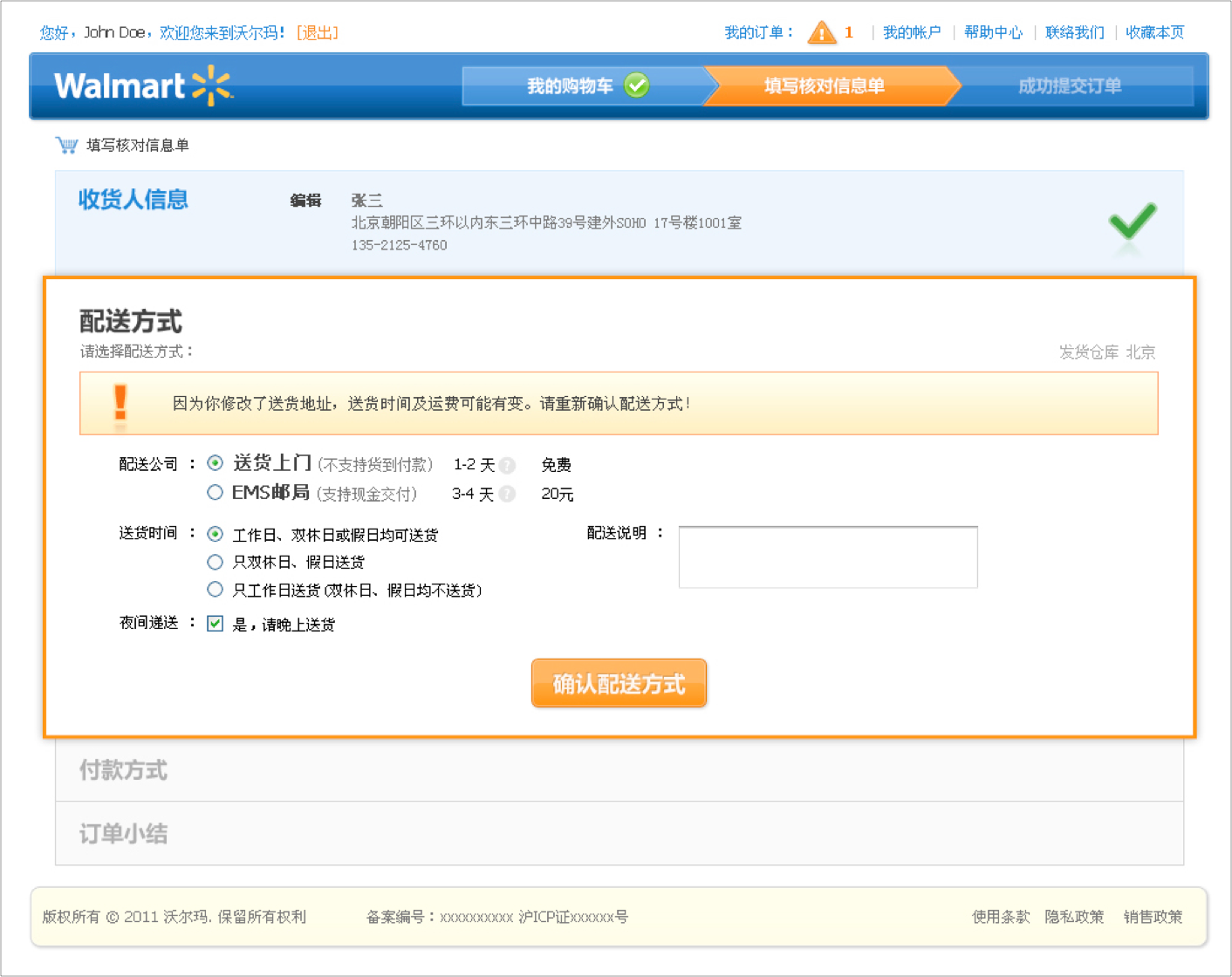Click the orange order warning triangle icon

pyautogui.click(x=821, y=33)
